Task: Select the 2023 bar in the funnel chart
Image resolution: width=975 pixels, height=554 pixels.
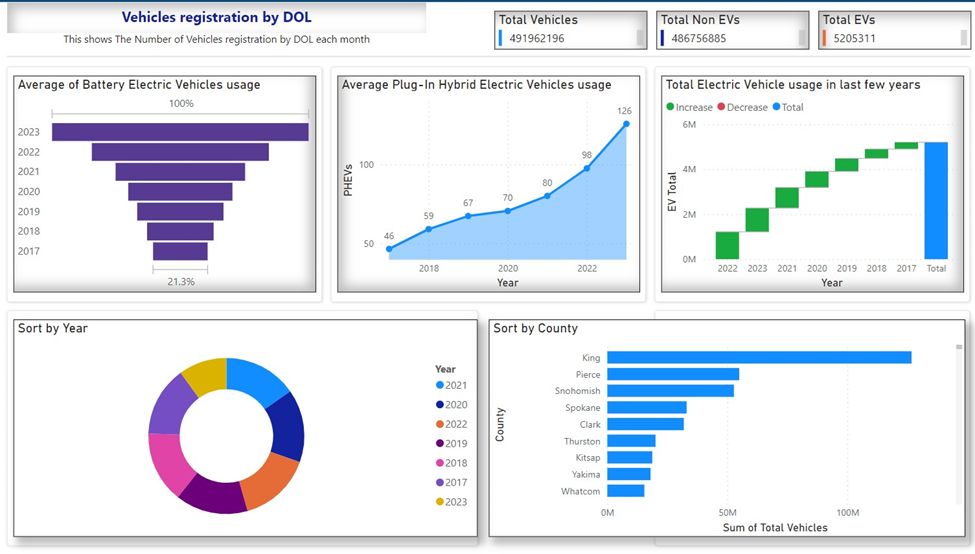Action: coord(180,132)
